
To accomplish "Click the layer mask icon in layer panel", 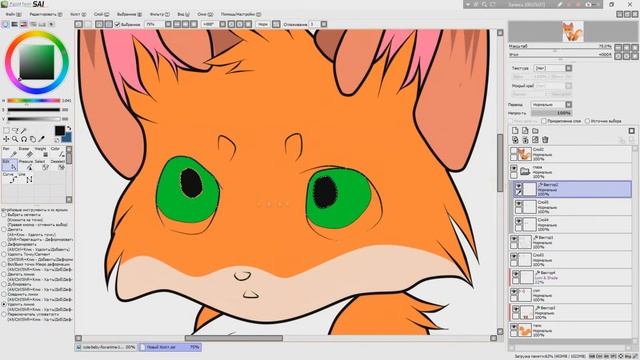I will (535, 140).
